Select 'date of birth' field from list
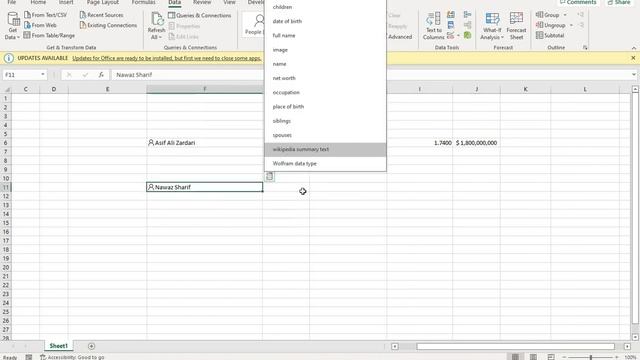The image size is (640, 360). click(325, 21)
